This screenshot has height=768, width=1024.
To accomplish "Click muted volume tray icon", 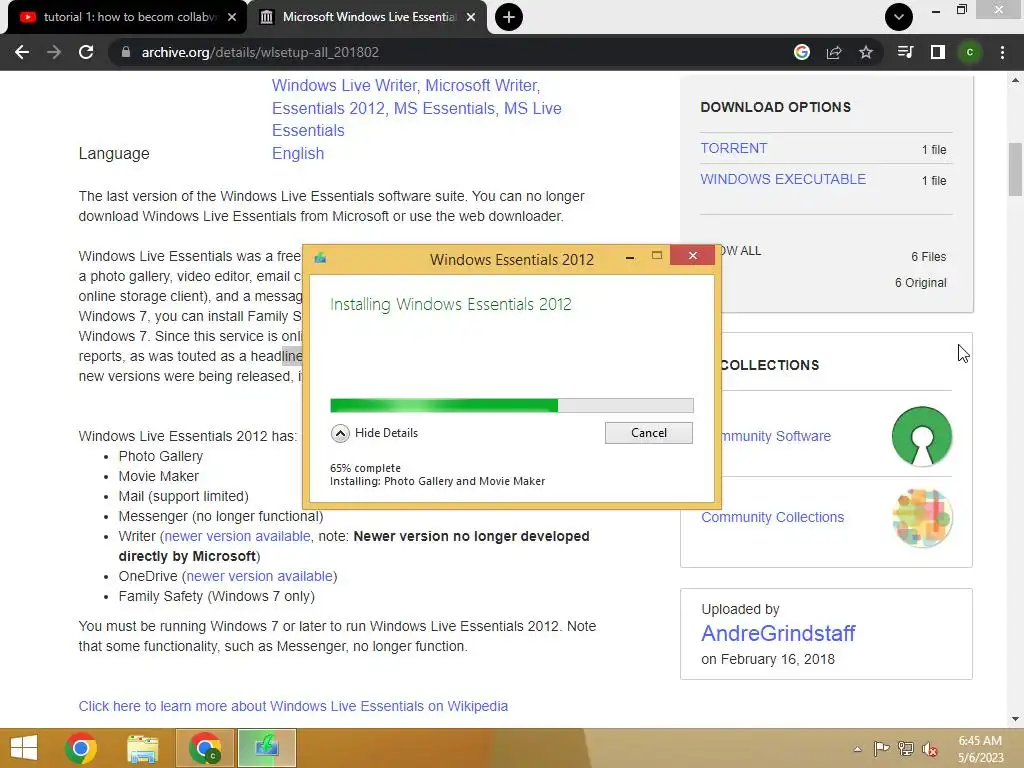I will tap(930, 749).
